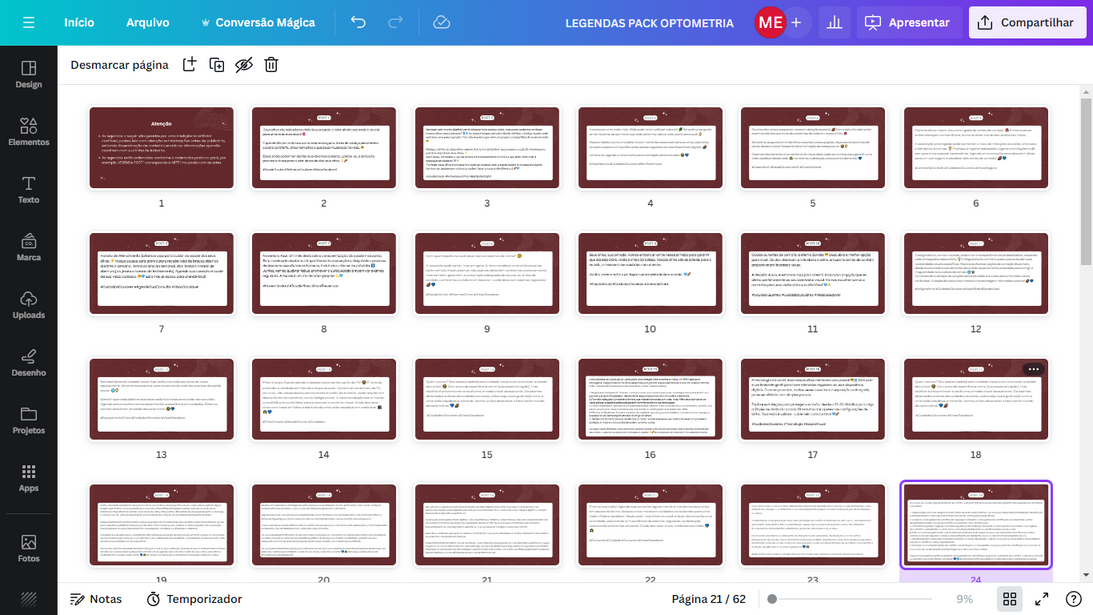This screenshot has width=1093, height=615.
Task: Toggle grid view icon
Action: 1009,599
